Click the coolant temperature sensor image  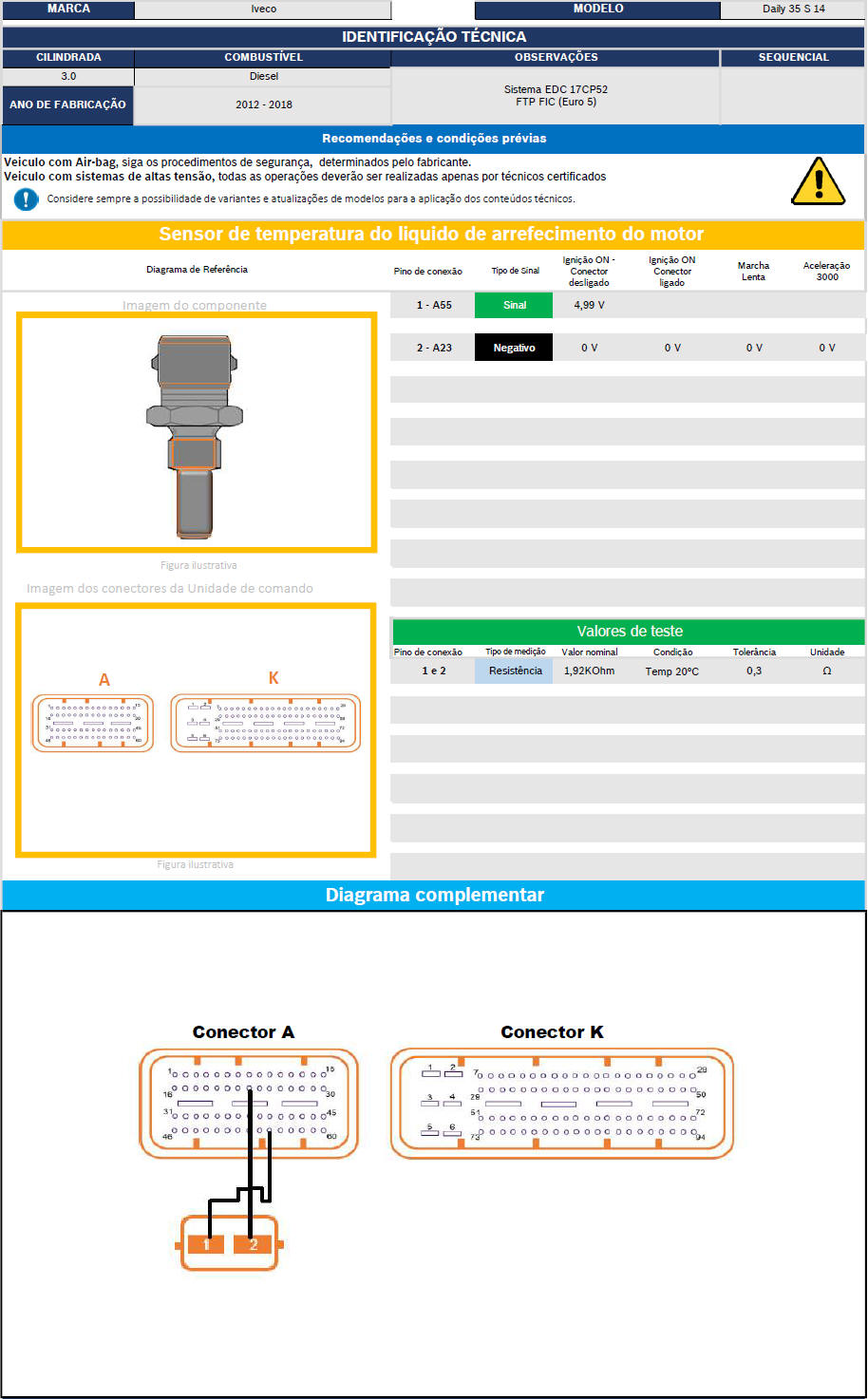coord(195,435)
